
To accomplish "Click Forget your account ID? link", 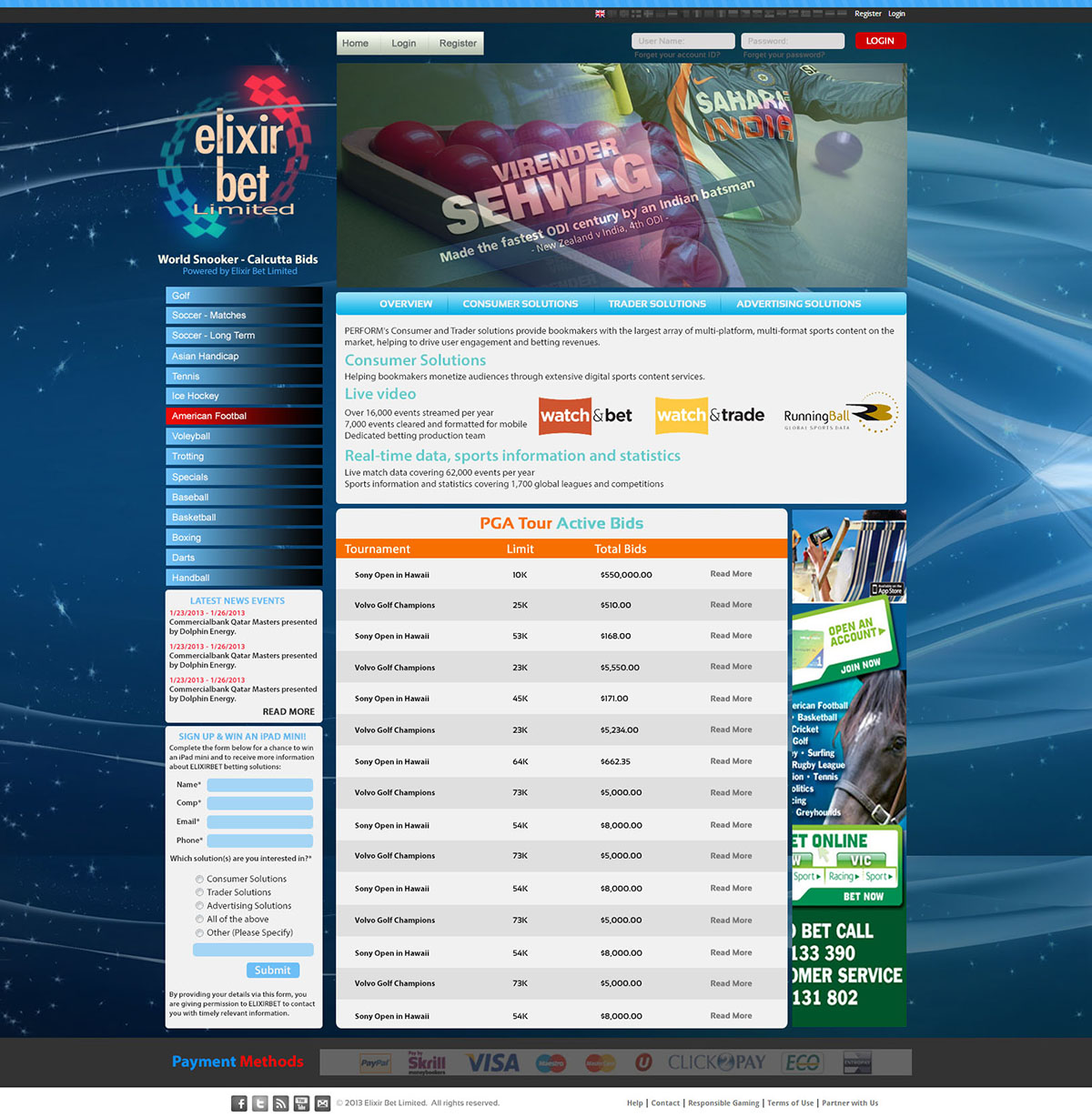I will (x=677, y=55).
